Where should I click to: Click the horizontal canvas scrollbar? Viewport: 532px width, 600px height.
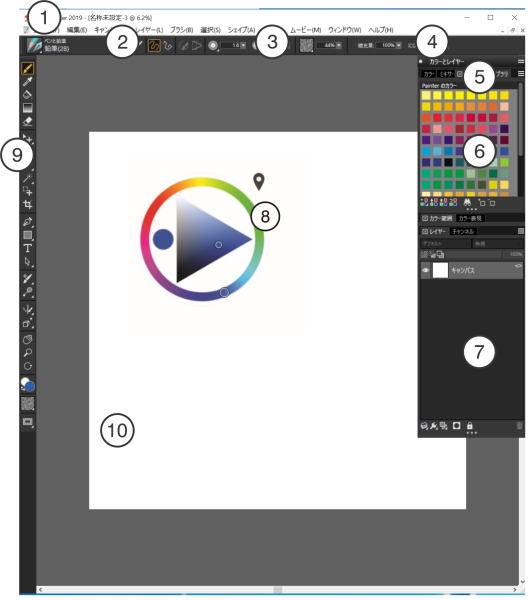point(278,590)
